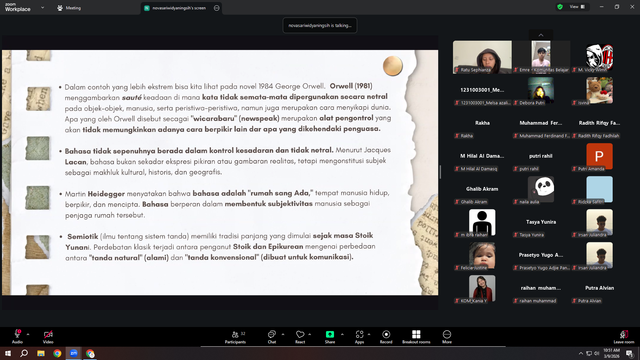The width and height of the screenshot is (640, 360).
Task: Click the divider handle beside the gallery
Action: pyautogui.click(x=440, y=172)
